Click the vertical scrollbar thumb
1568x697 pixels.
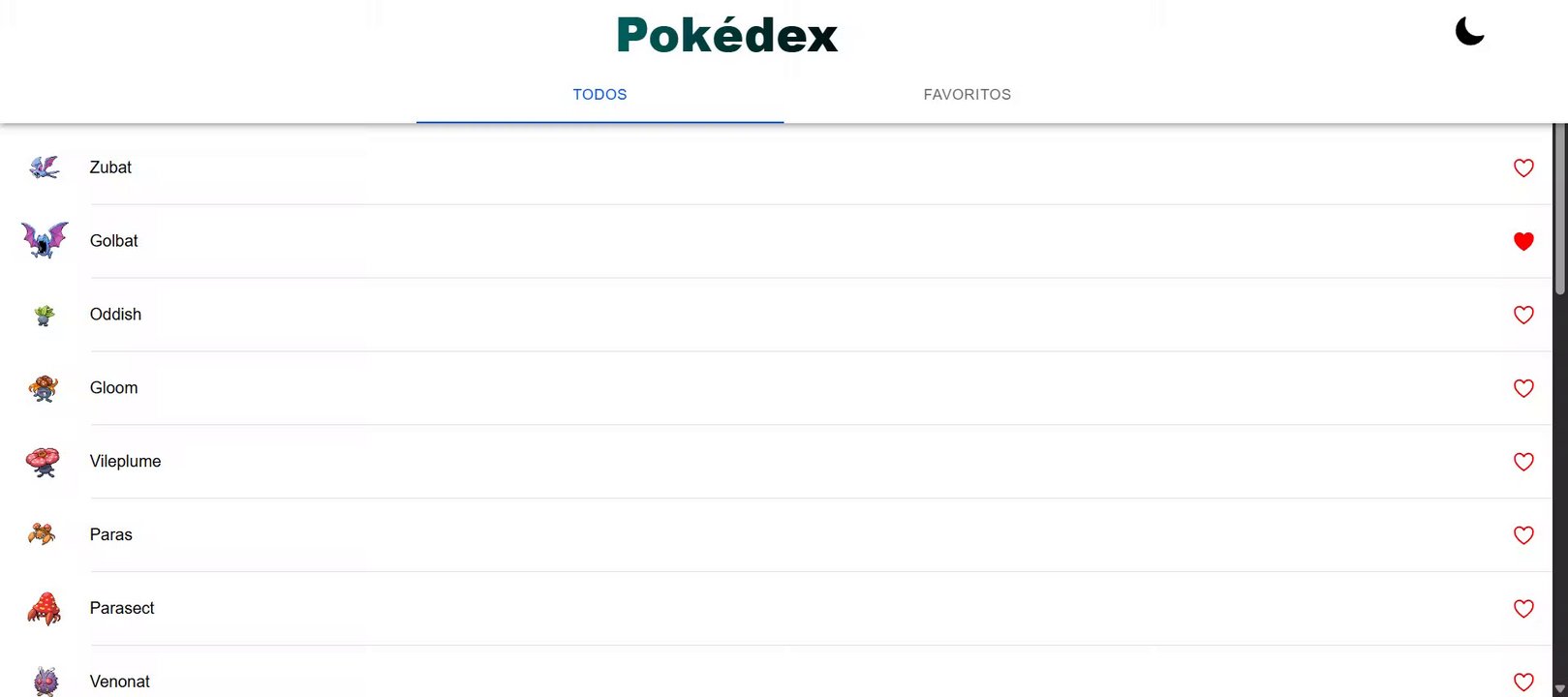point(1559,208)
